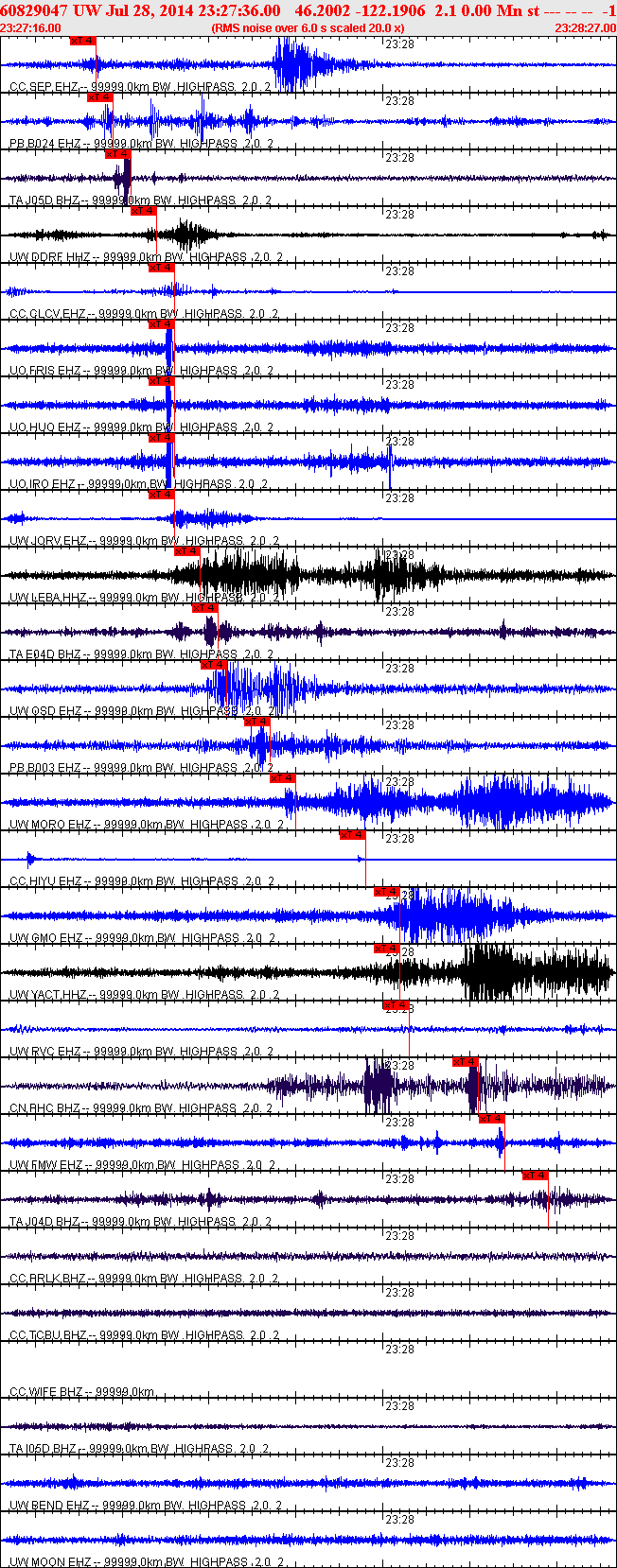The width and height of the screenshot is (617, 1568).
Task: Select the PB B003 EHZ trace label
Action: tap(141, 768)
